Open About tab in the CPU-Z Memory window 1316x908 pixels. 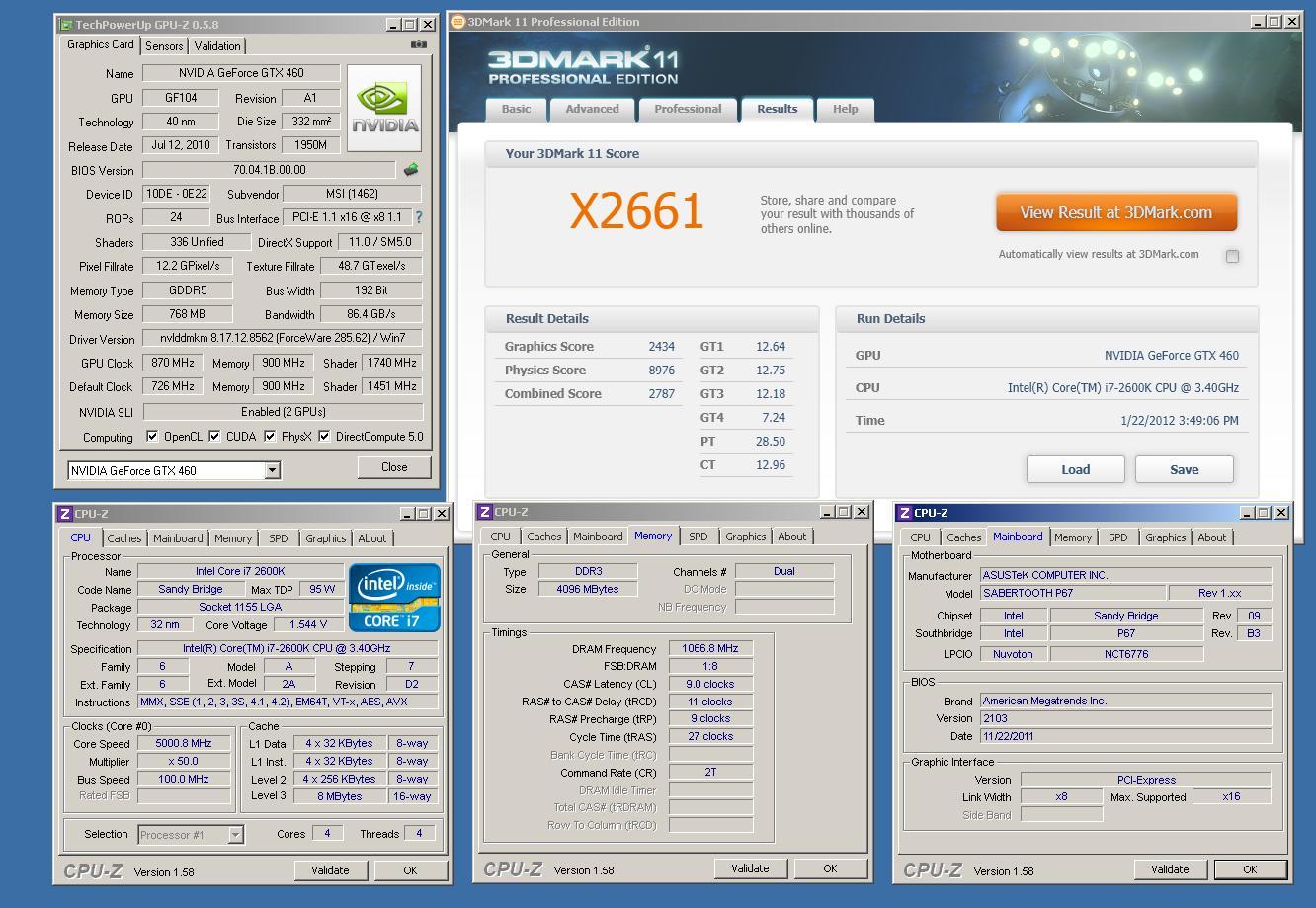(x=792, y=537)
